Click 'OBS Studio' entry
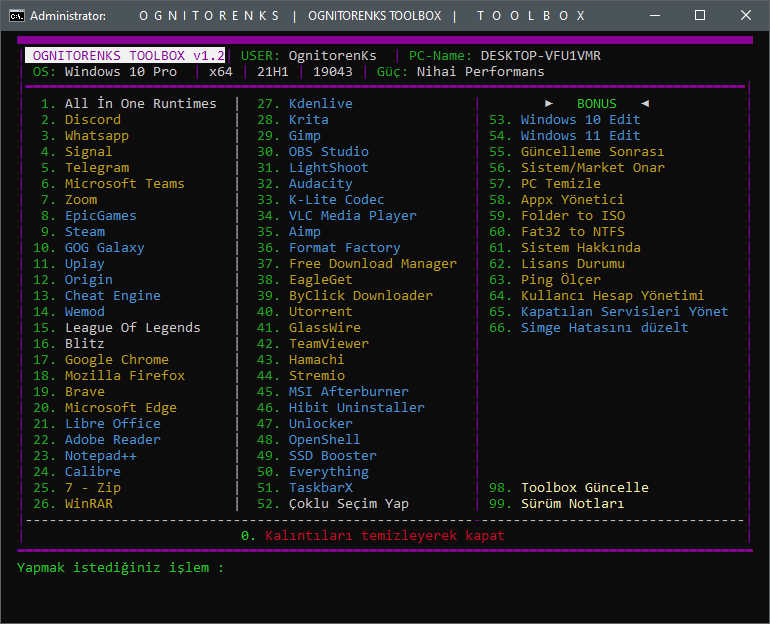Image resolution: width=770 pixels, height=624 pixels. point(329,152)
